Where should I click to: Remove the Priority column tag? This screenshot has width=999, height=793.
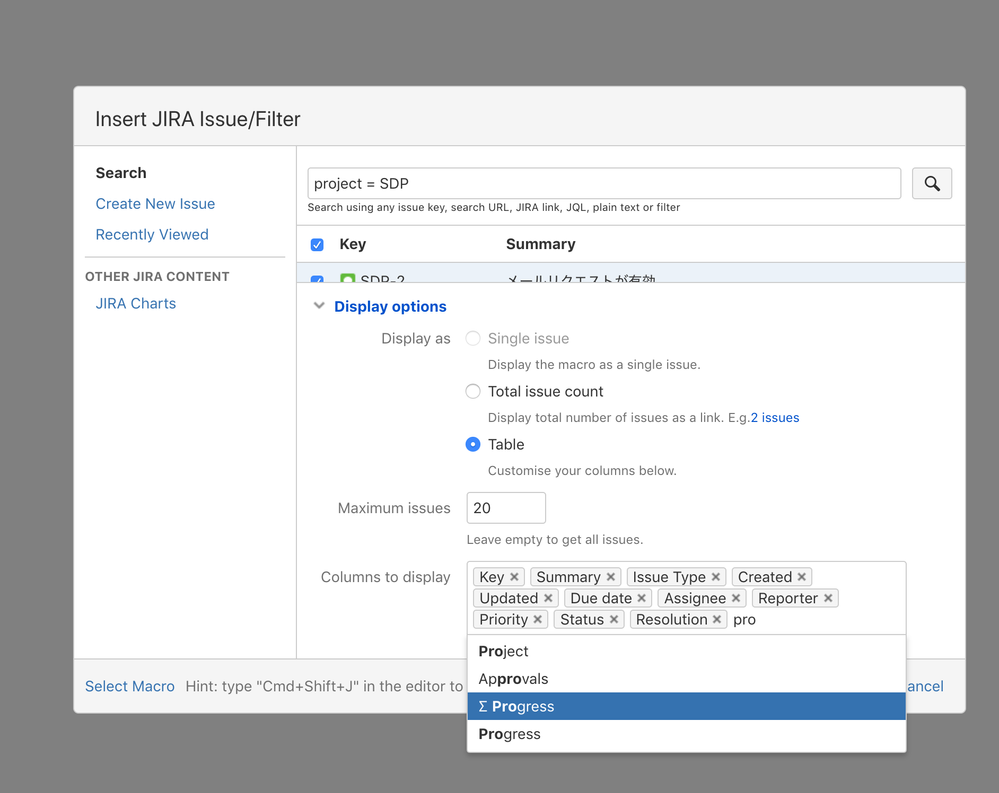click(538, 619)
